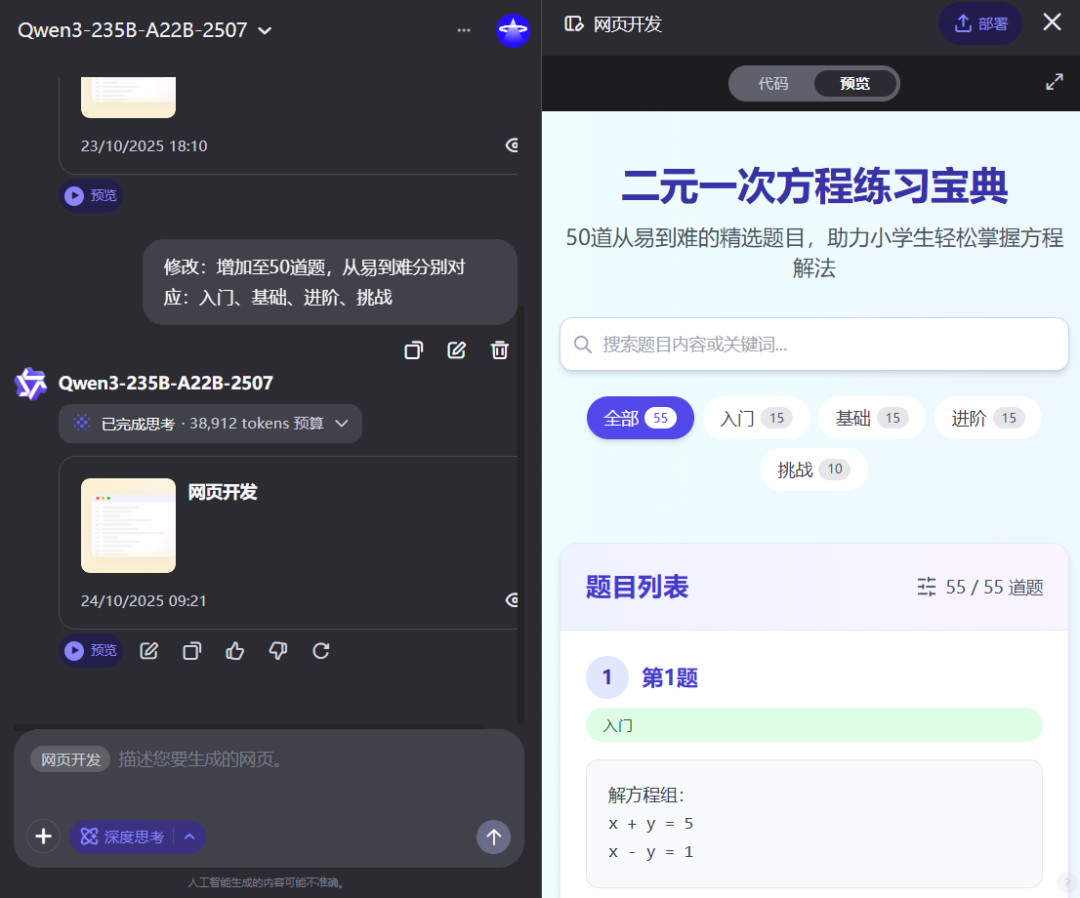Open the 深度思考 chevron options
The width and height of the screenshot is (1080, 898).
point(189,836)
